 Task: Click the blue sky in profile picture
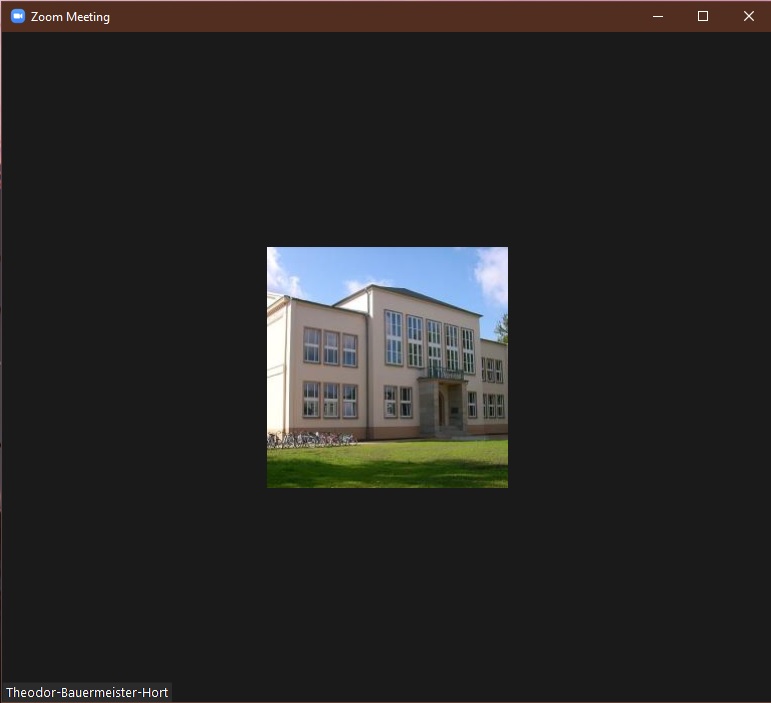point(400,264)
